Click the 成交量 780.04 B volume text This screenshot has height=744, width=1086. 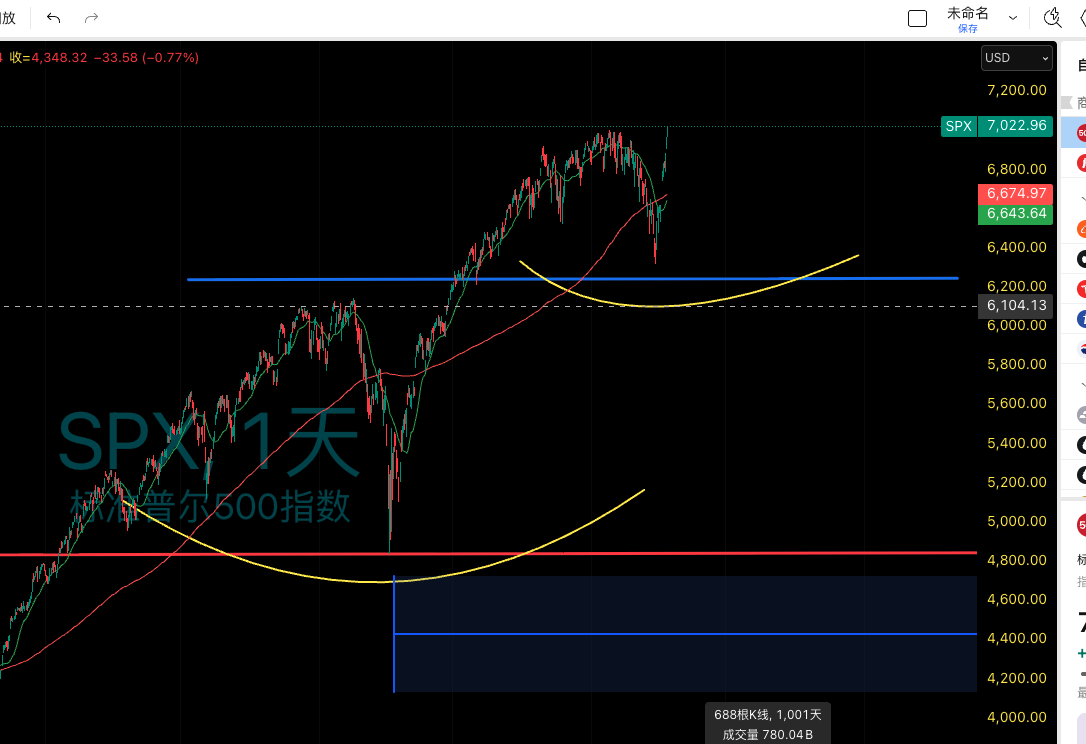tap(767, 735)
